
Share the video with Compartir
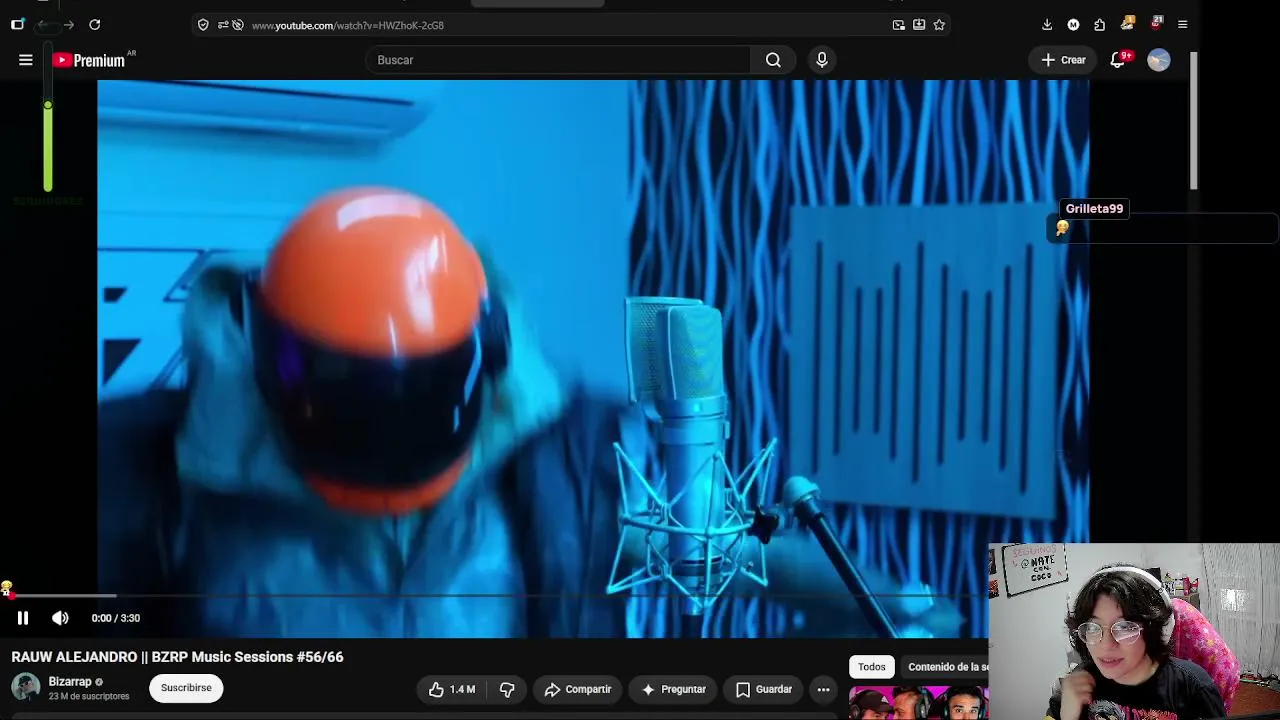click(x=578, y=689)
